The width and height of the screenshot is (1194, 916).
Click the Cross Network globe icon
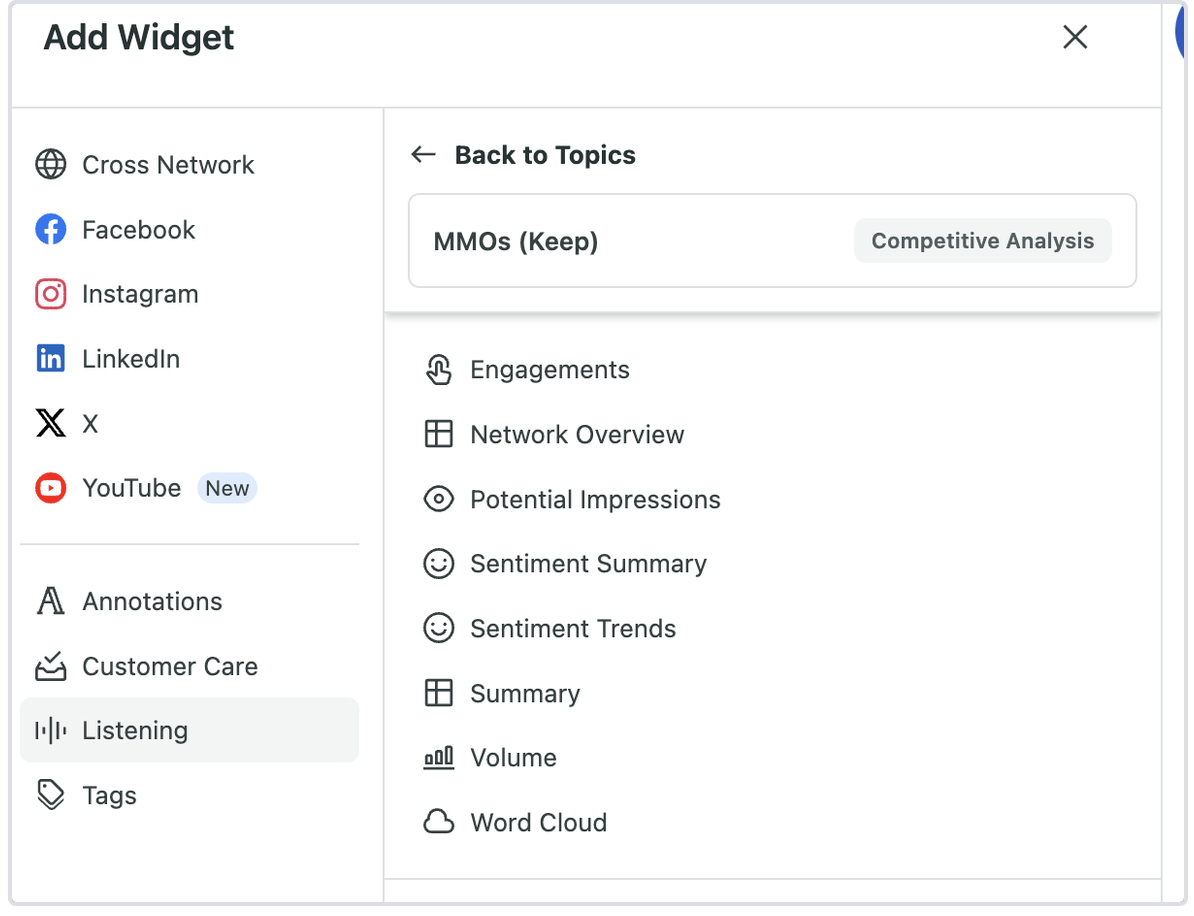click(51, 164)
